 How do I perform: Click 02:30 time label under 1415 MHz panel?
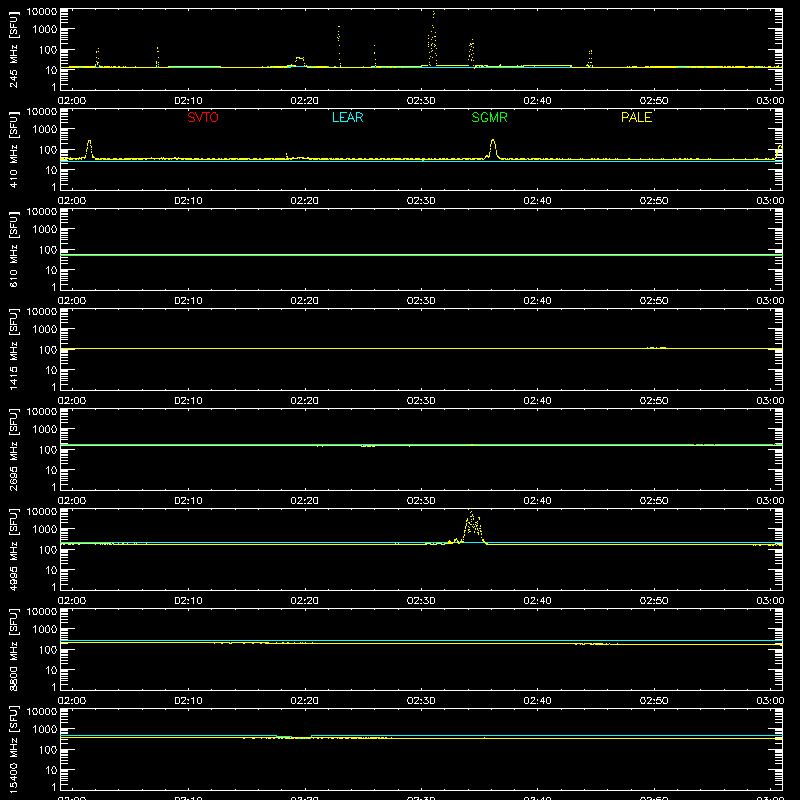tap(421, 401)
